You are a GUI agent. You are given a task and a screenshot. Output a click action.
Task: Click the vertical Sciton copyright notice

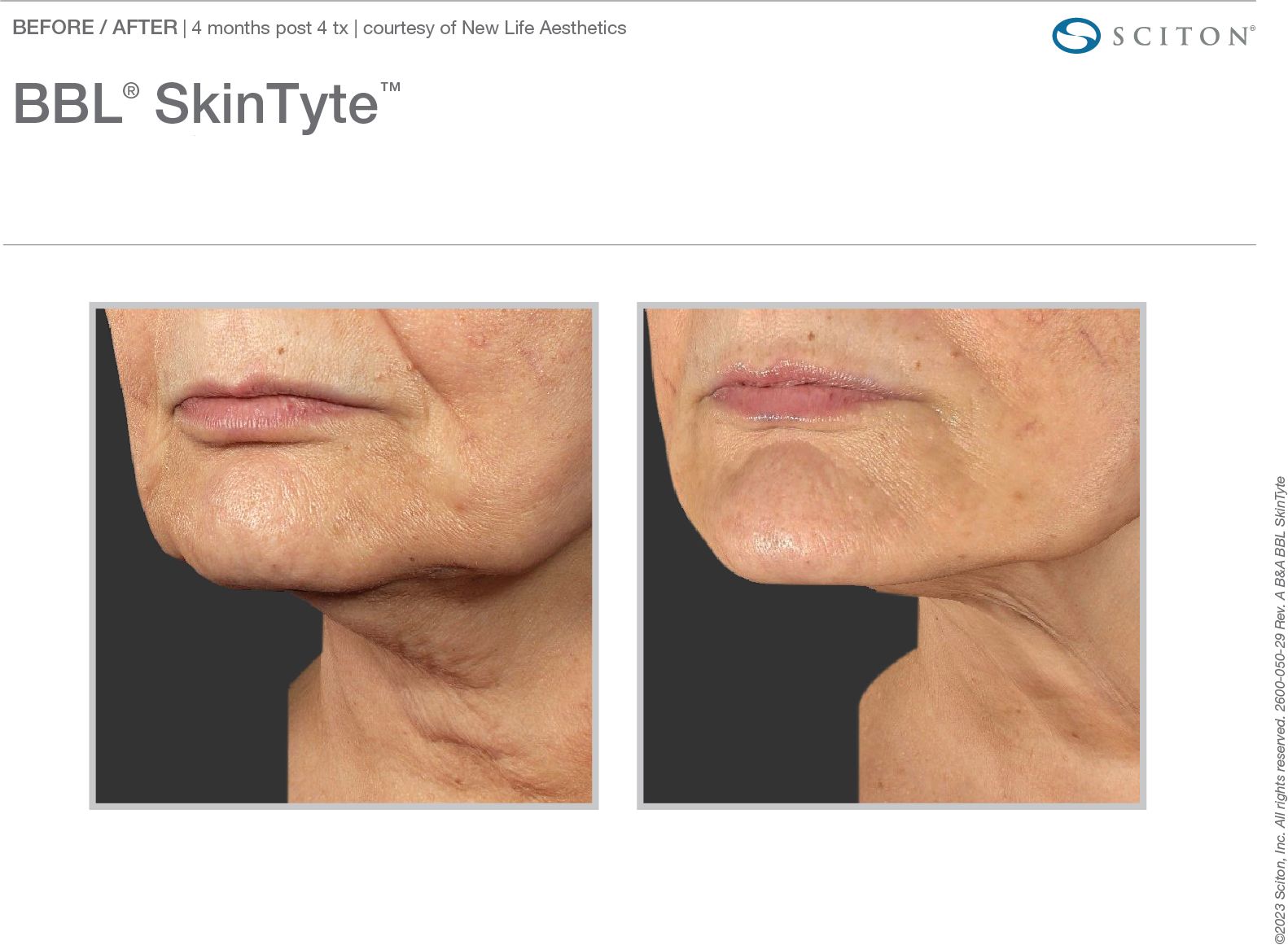point(1280,710)
